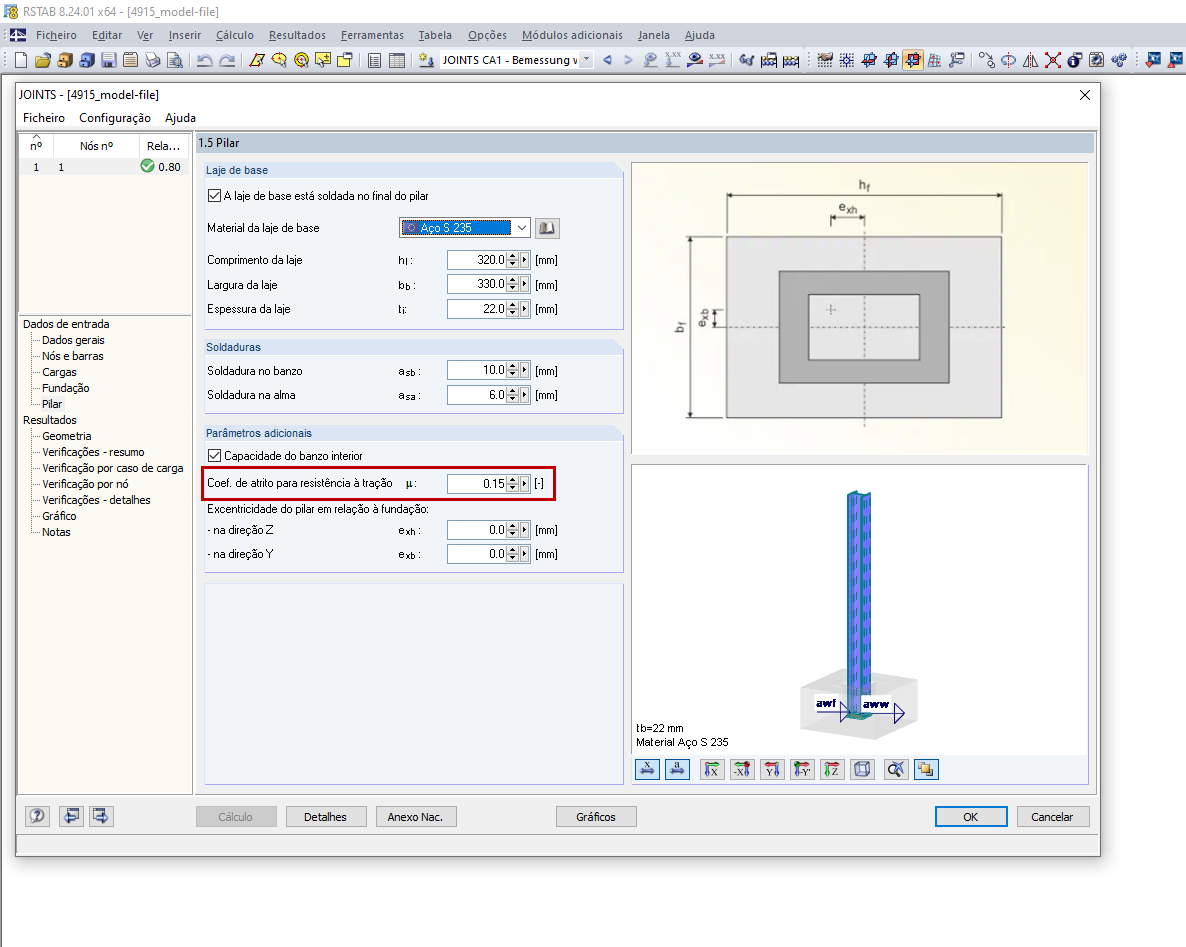Screen dimensions: 1186x947
Task: Go to previous table with arrow button
Action: tap(72, 816)
